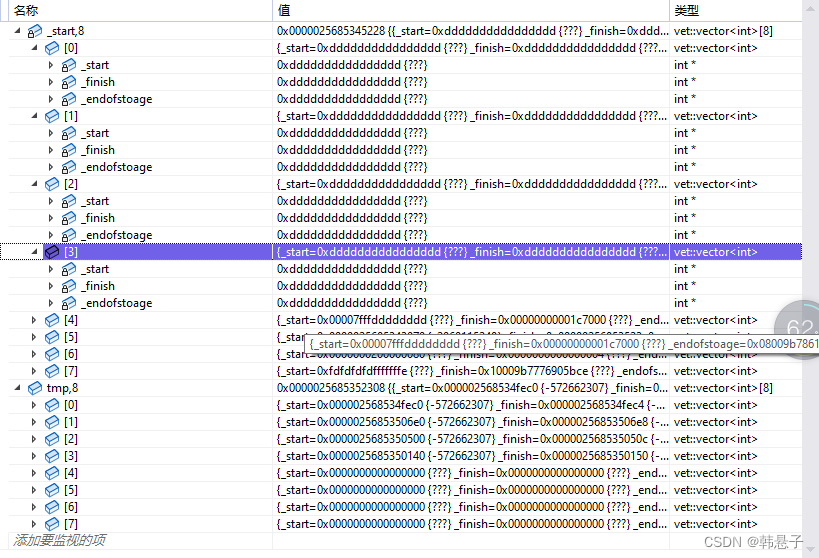Collapse element [0] under _start,8
Screen dimensions: 819x558
(x=34, y=48)
